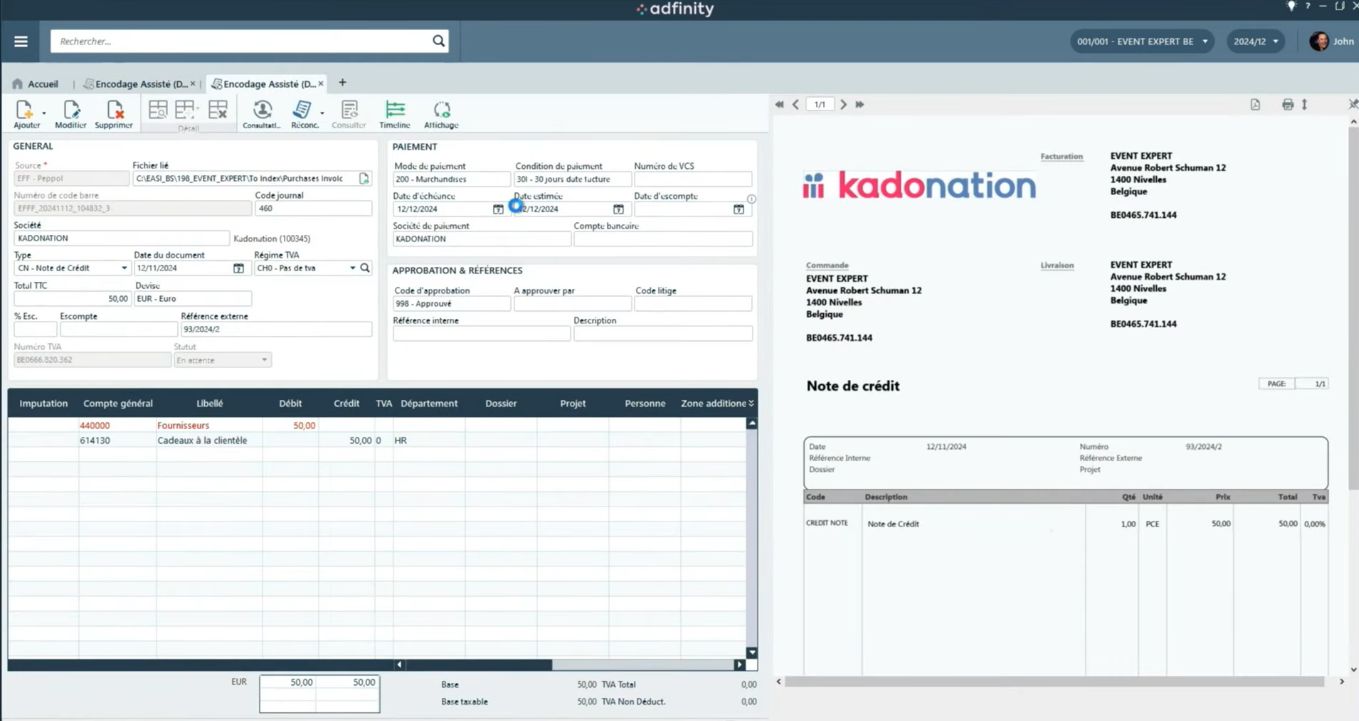
Task: Open the Timeline tool
Action: pyautogui.click(x=395, y=110)
